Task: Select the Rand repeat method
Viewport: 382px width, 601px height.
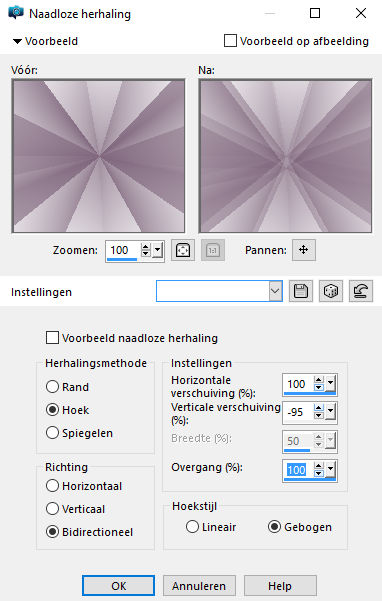Action: coord(52,386)
